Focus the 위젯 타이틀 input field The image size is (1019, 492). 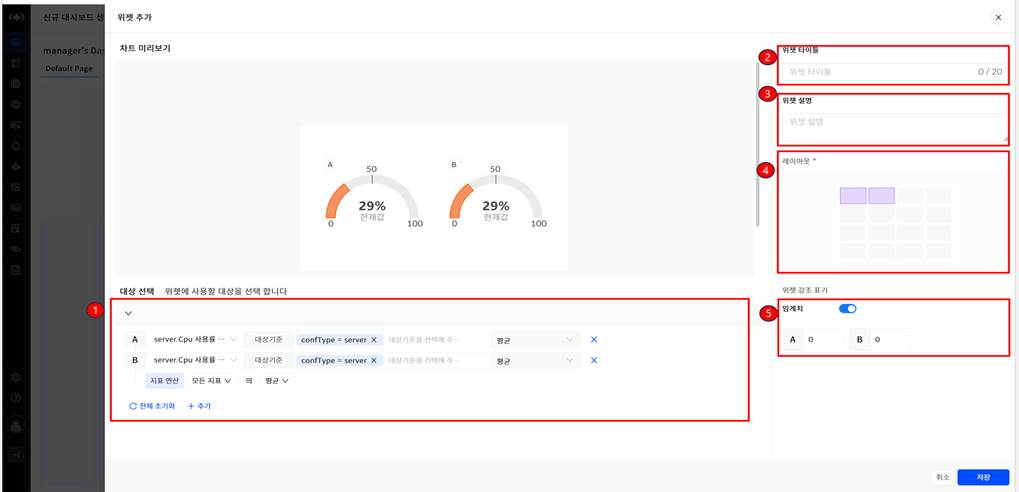880,72
